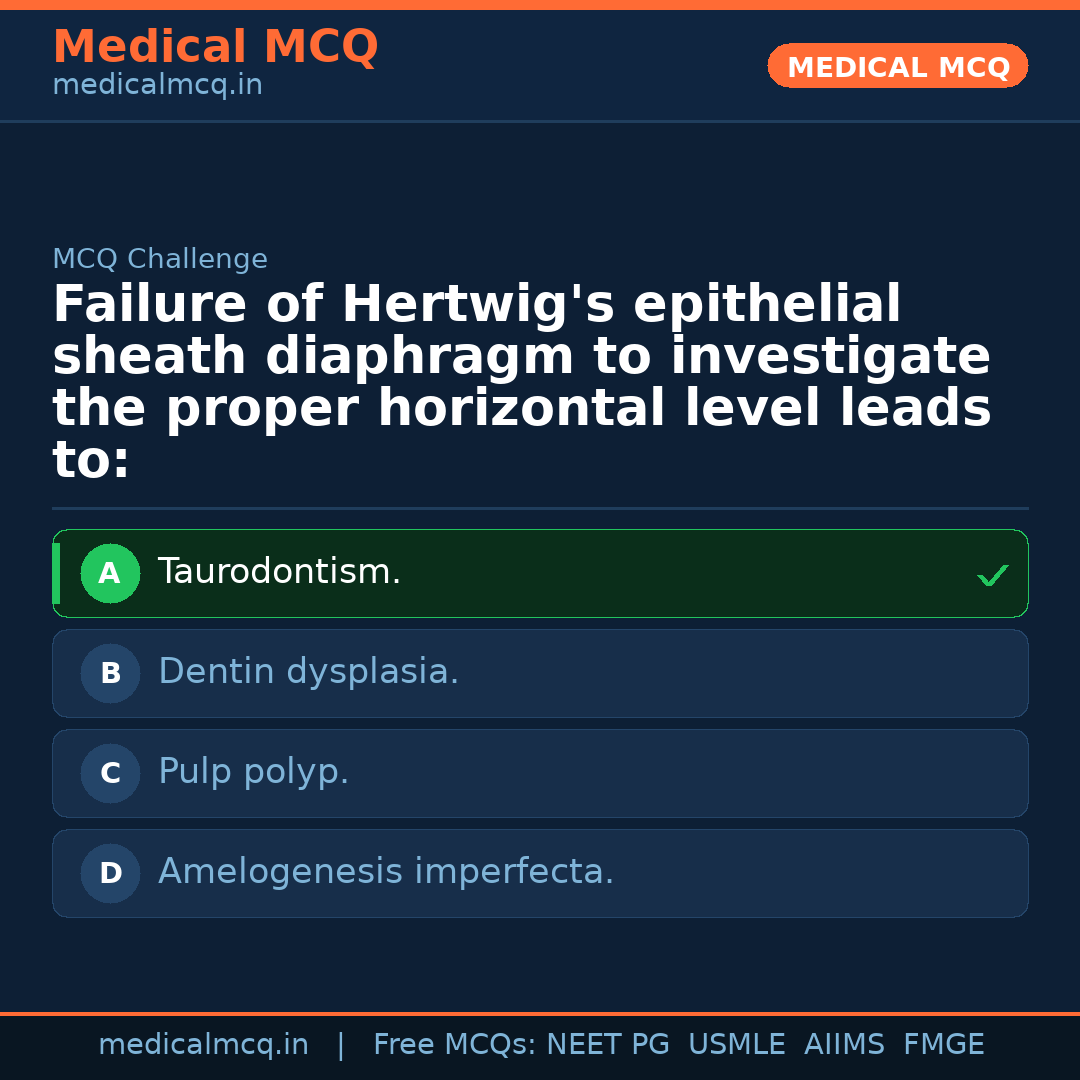Select the Amelogenesis imperfecta answer

tap(386, 872)
